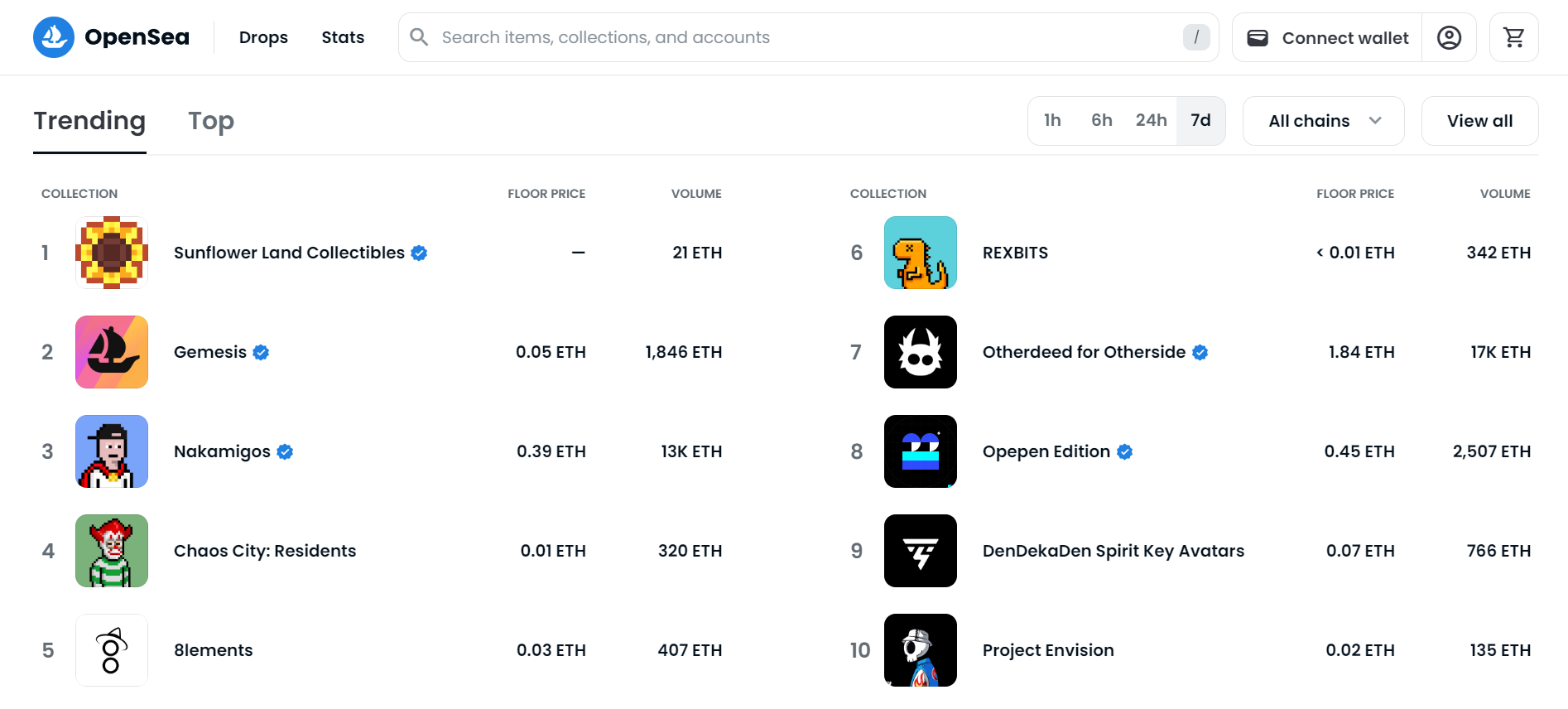Open the Stats menu
1568x709 pixels.
pos(343,37)
